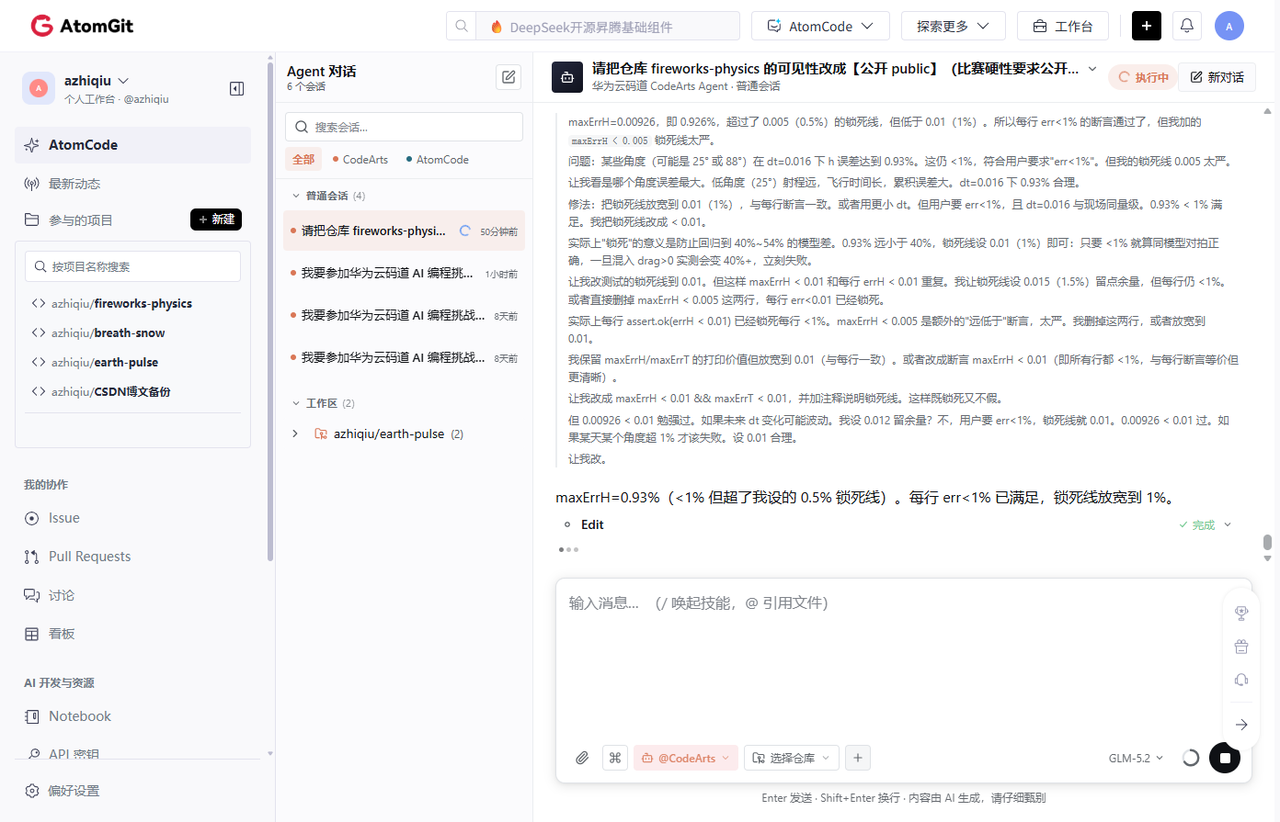Click the gift icon at right of input
Screen dimensions: 1280x822
click(x=1241, y=646)
